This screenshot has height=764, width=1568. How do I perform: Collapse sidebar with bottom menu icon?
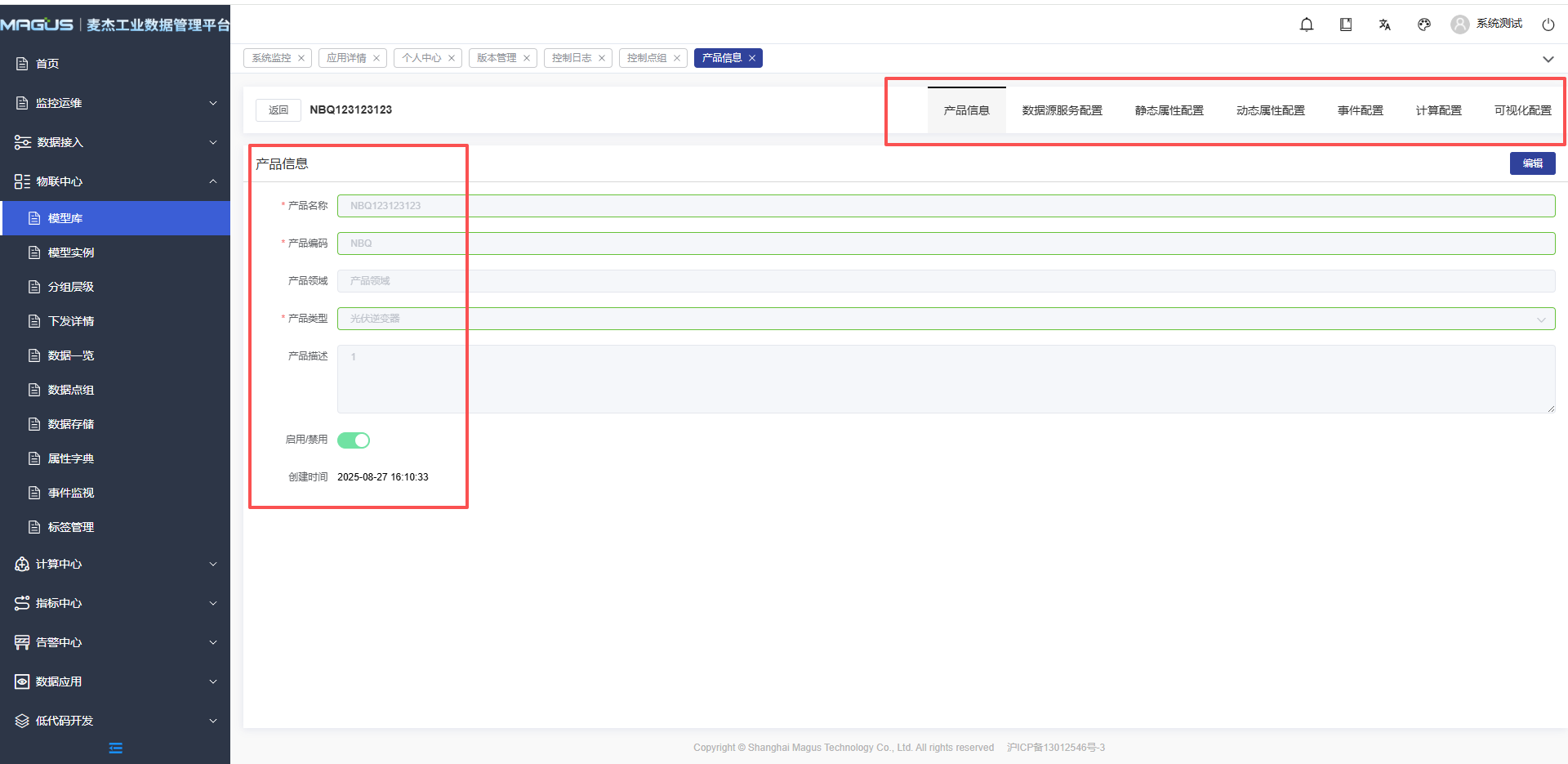[115, 748]
